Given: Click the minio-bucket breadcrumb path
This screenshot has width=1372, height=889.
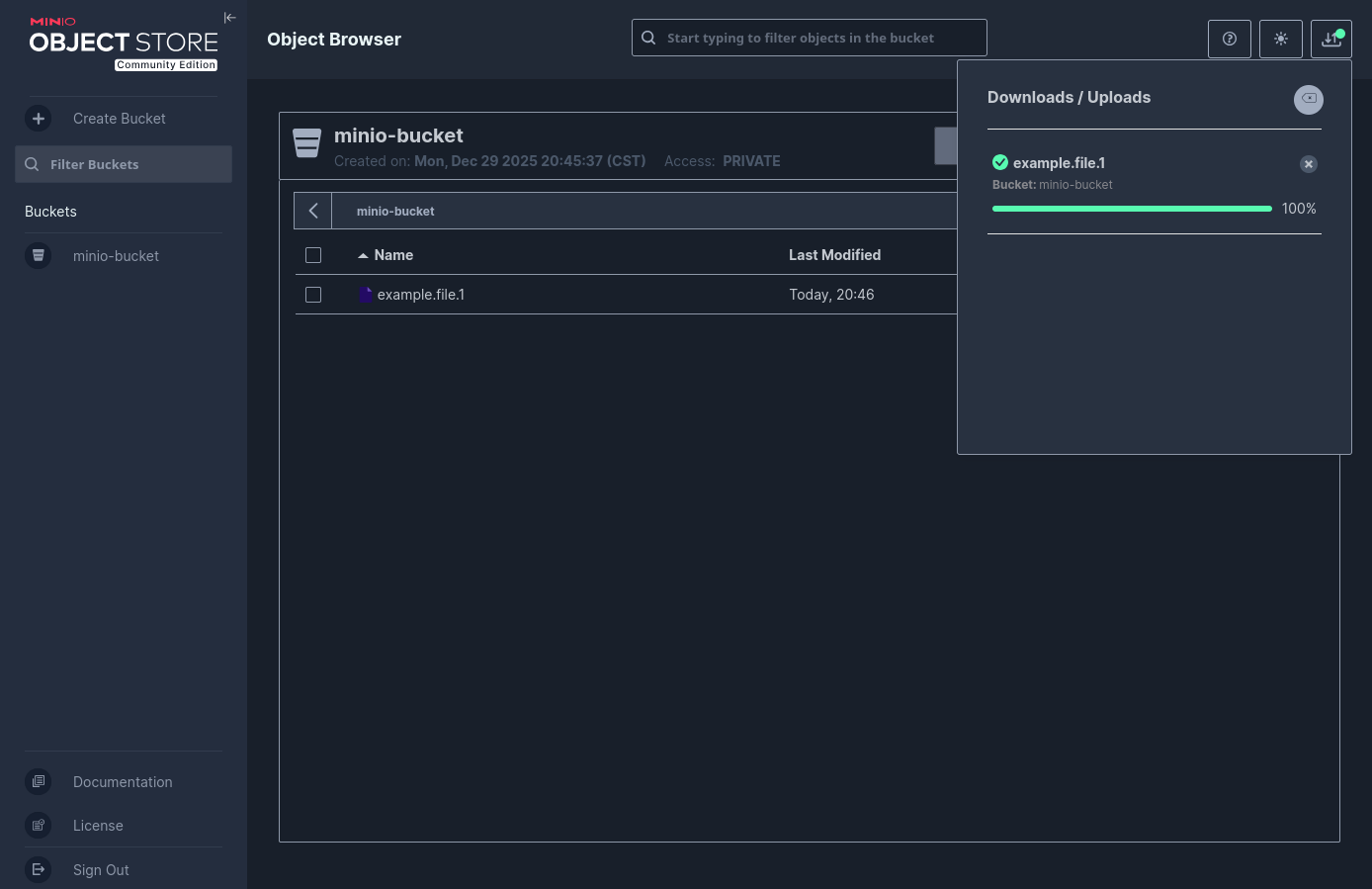Looking at the screenshot, I should pyautogui.click(x=395, y=212).
